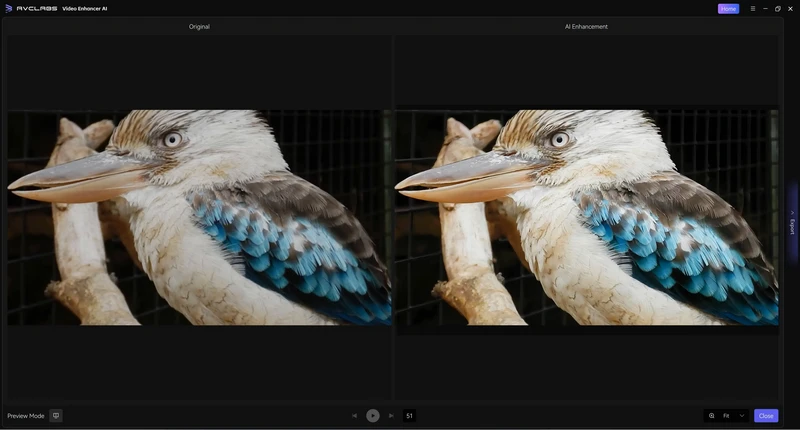
Task: Open the hamburger menu
Action: (753, 9)
